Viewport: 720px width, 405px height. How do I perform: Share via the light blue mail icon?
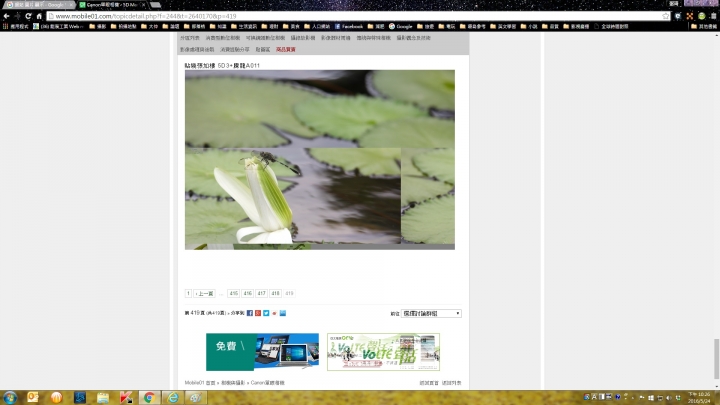coord(283,313)
